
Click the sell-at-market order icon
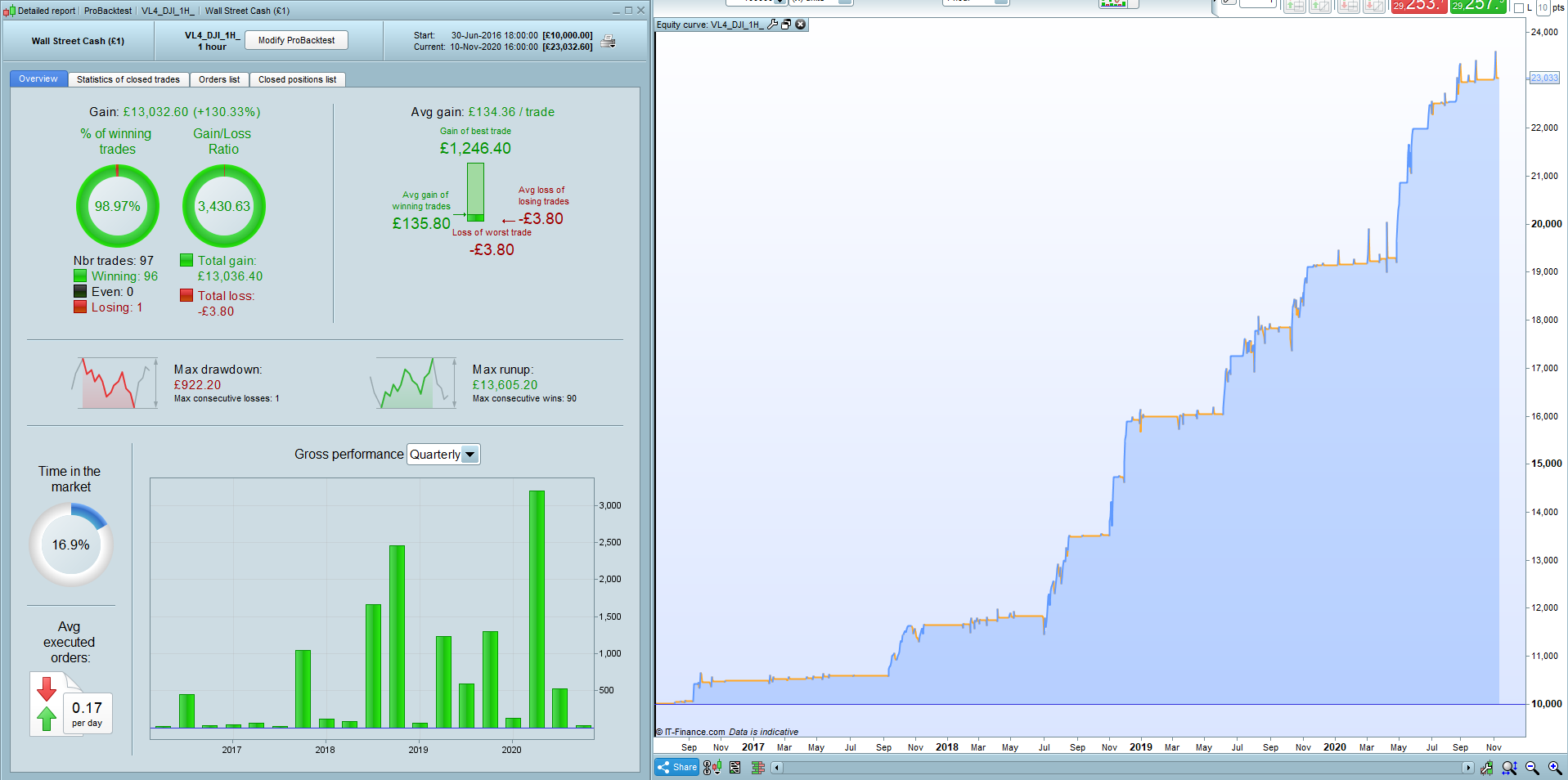(x=1349, y=6)
